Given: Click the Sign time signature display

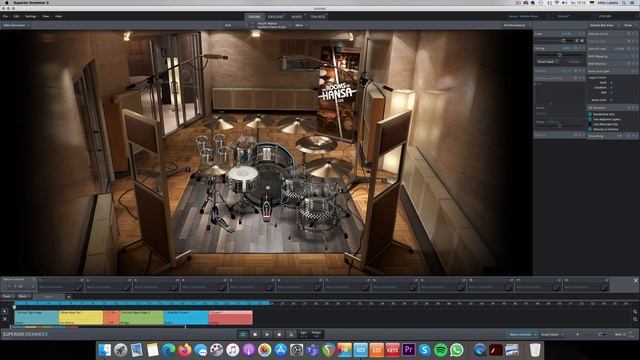Looking at the screenshot, I should point(304,334).
